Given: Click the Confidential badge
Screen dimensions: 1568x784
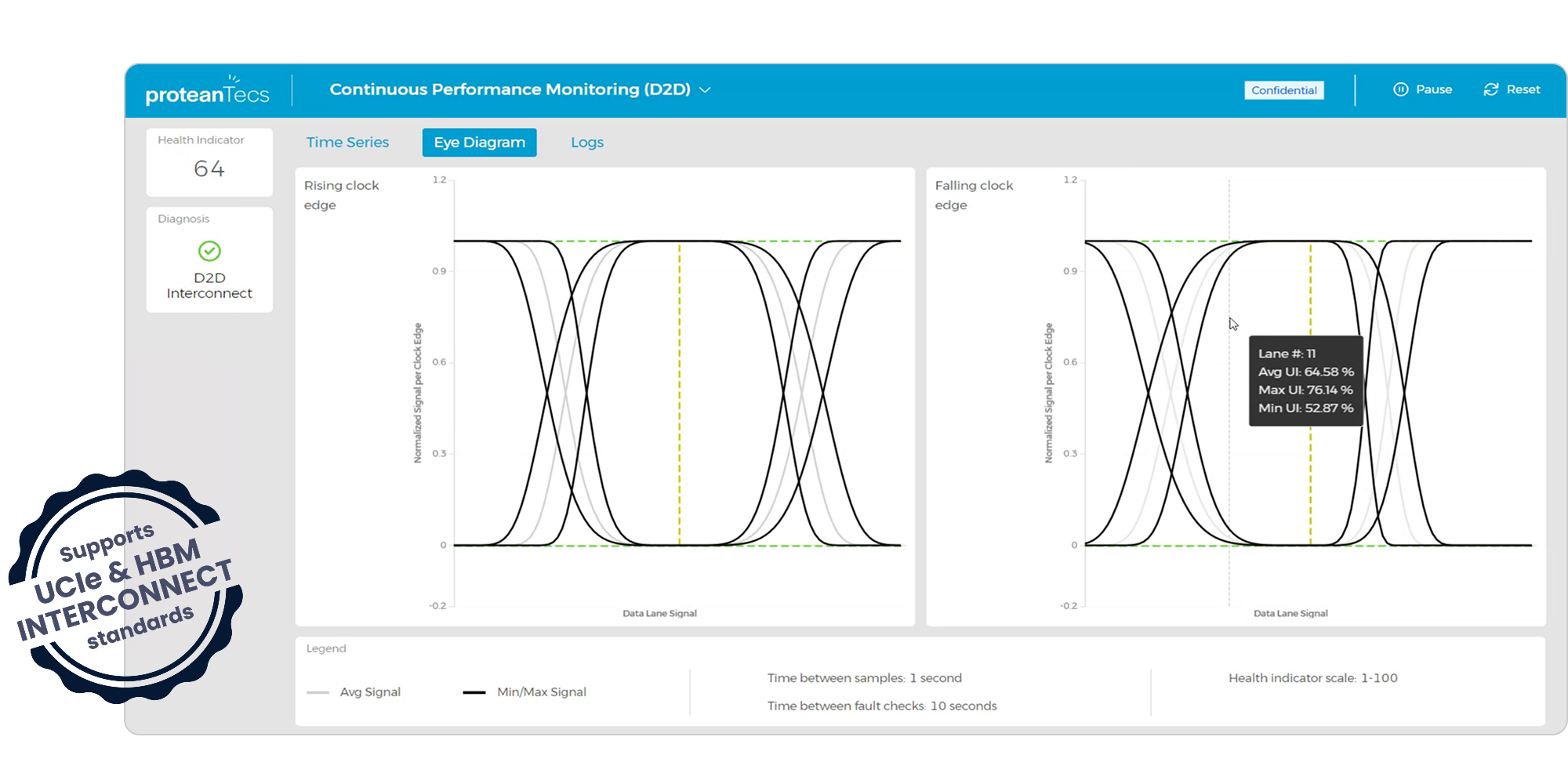Looking at the screenshot, I should (1283, 90).
